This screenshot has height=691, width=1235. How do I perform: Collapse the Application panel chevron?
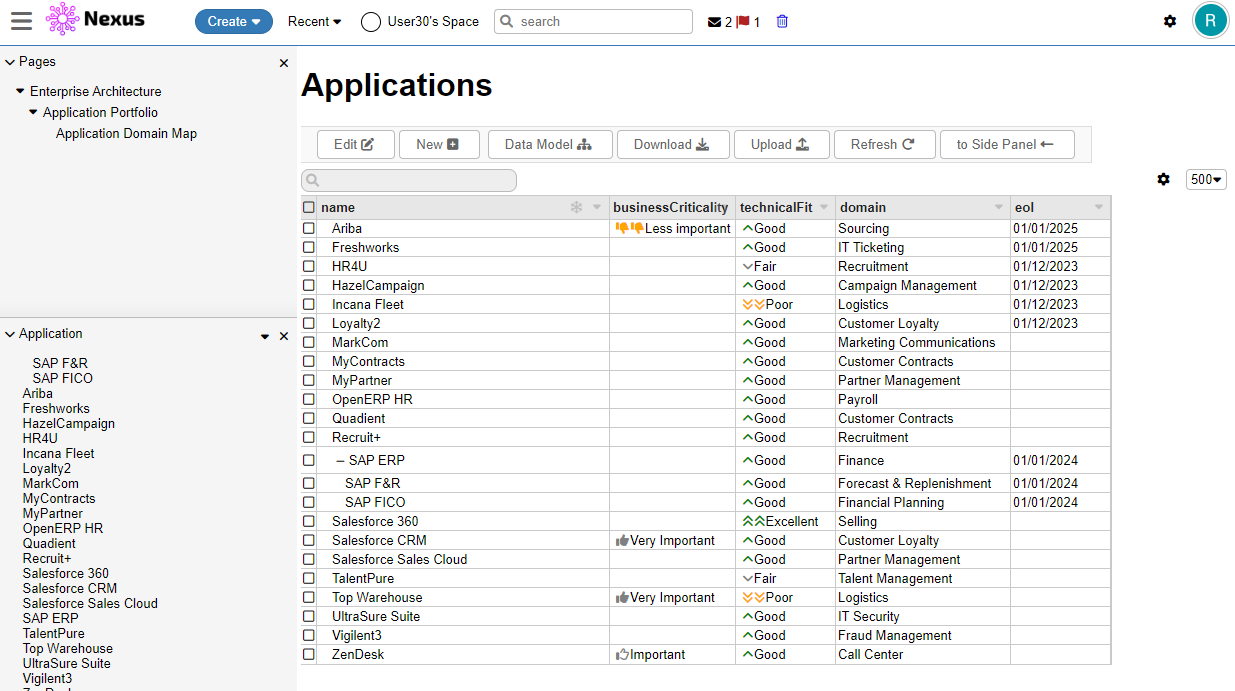(10, 334)
